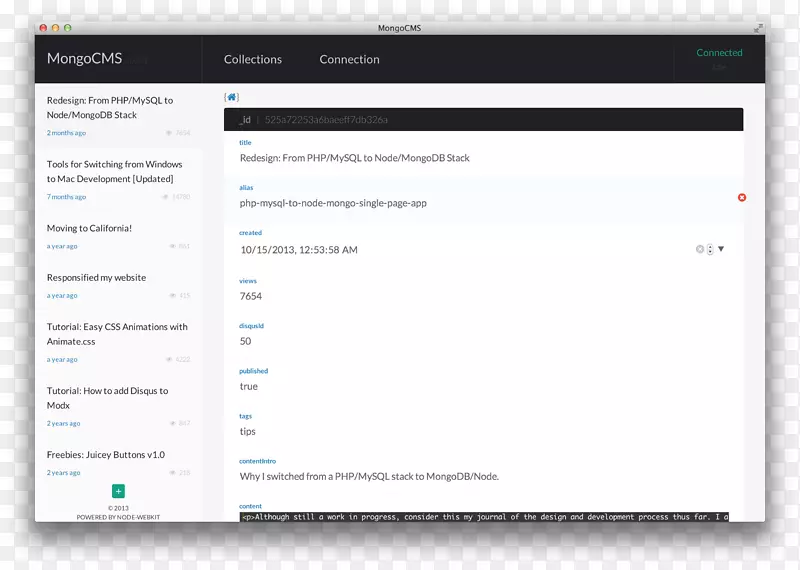Open the date picker dropdown arrow on created field
The height and width of the screenshot is (570, 800).
721,249
